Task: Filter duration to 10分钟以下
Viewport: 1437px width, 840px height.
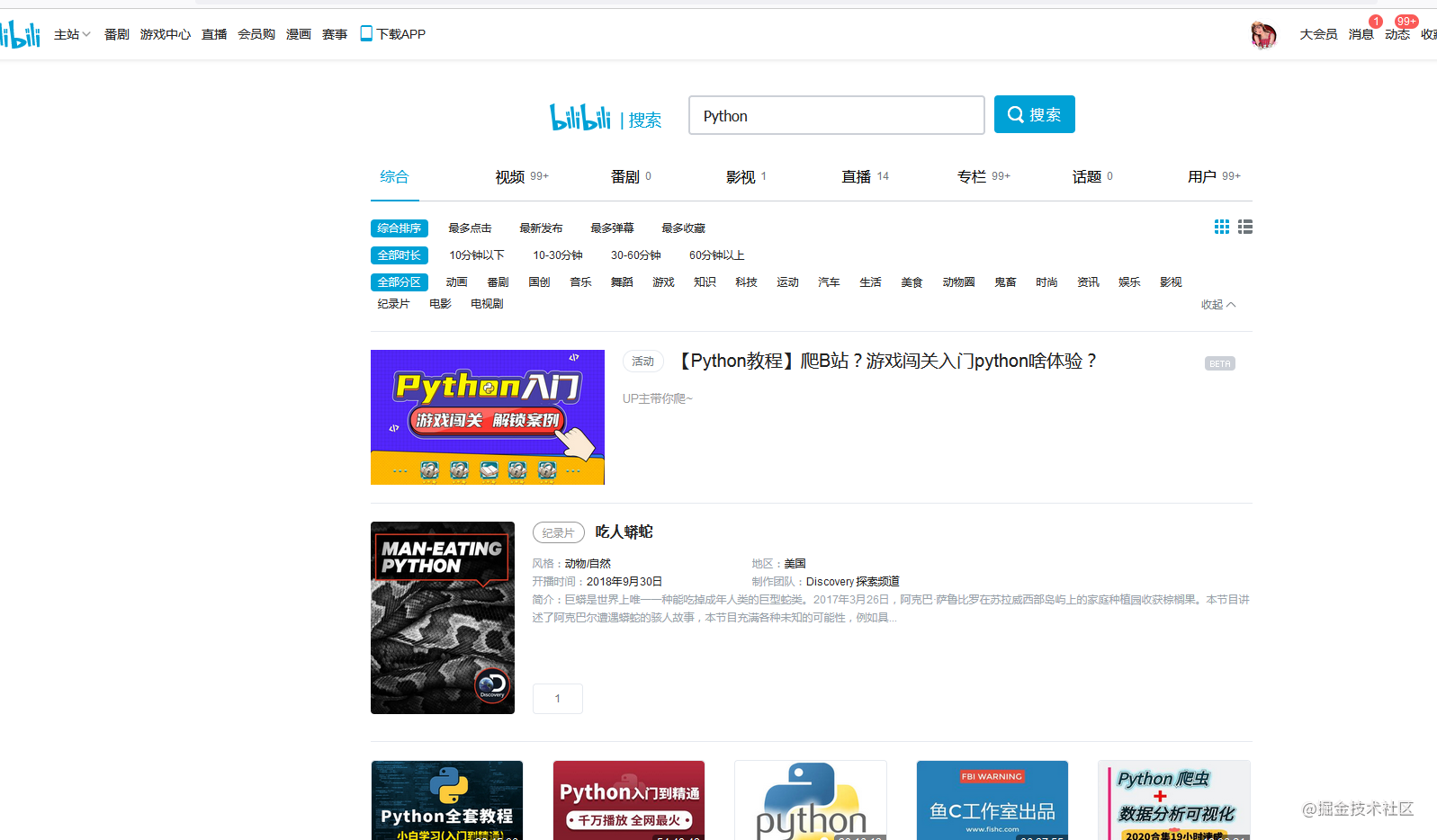Action: [x=477, y=255]
